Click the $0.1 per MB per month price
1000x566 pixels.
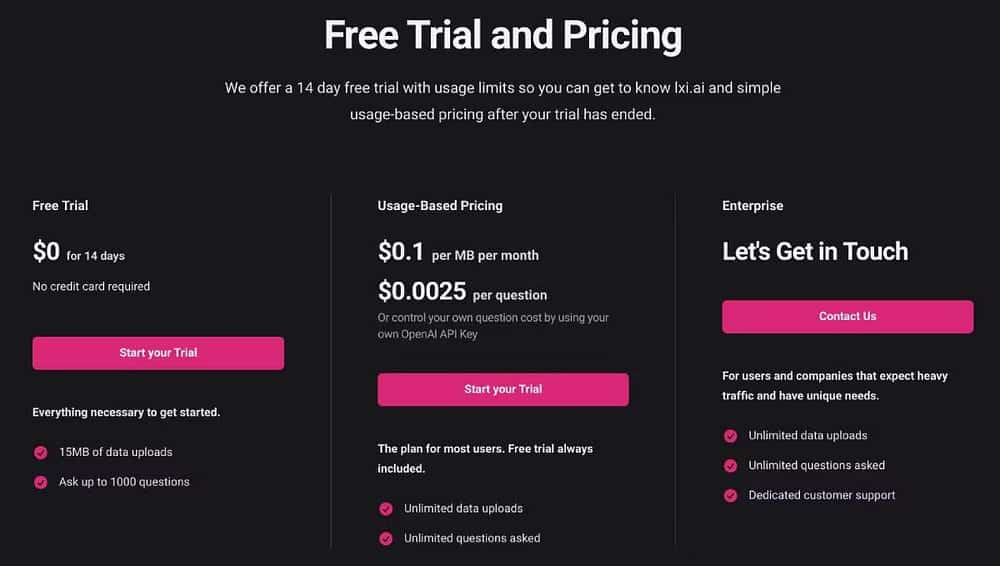coord(458,251)
